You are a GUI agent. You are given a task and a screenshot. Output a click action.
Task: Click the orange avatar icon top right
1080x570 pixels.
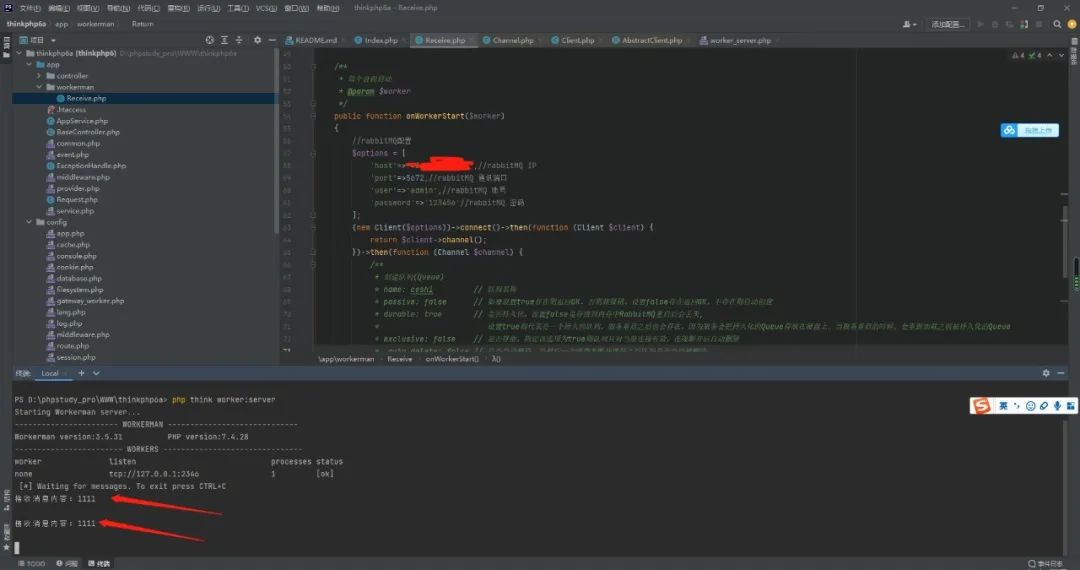[x=1072, y=24]
